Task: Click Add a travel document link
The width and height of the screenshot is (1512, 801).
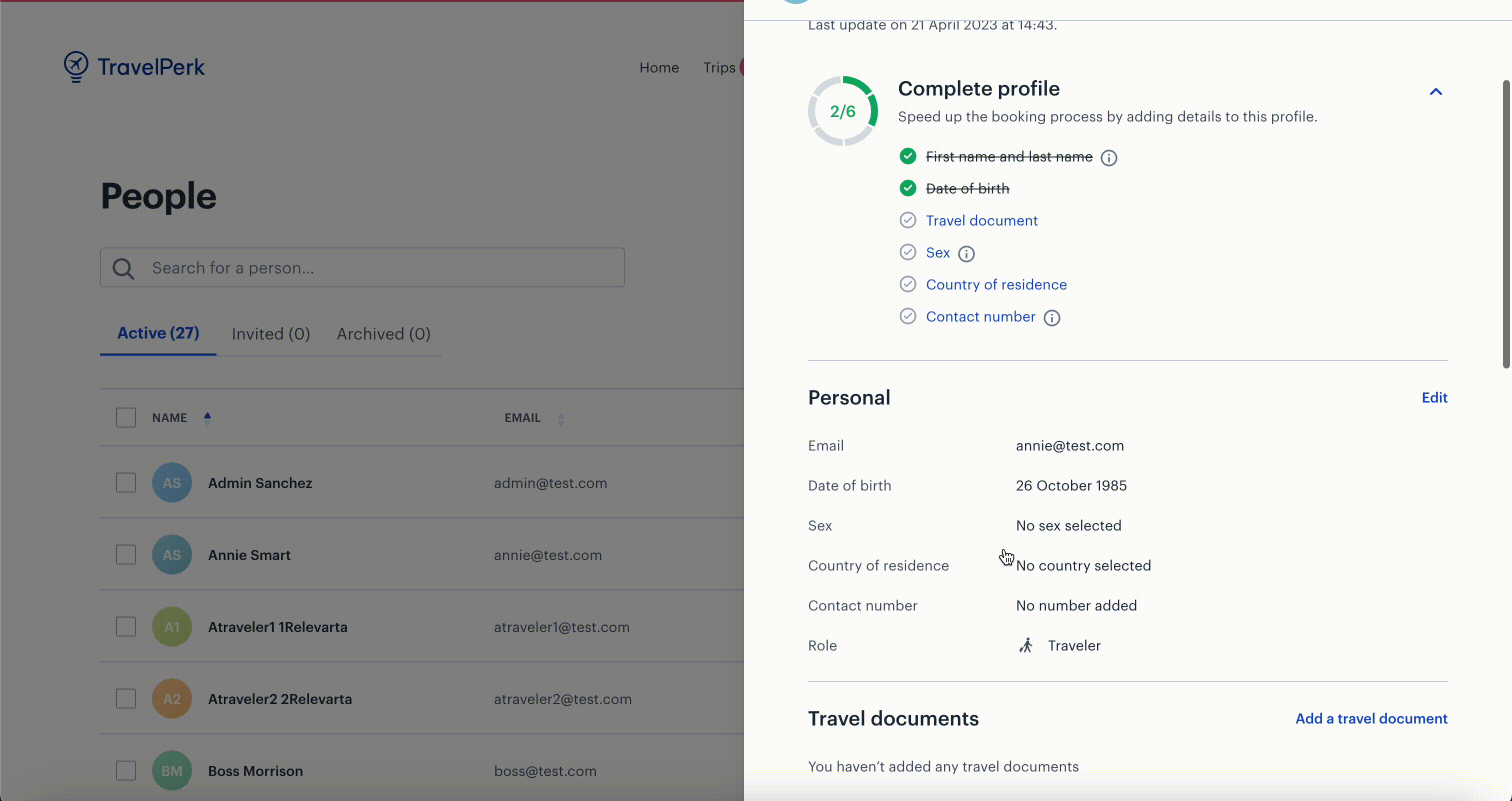Action: (1371, 719)
